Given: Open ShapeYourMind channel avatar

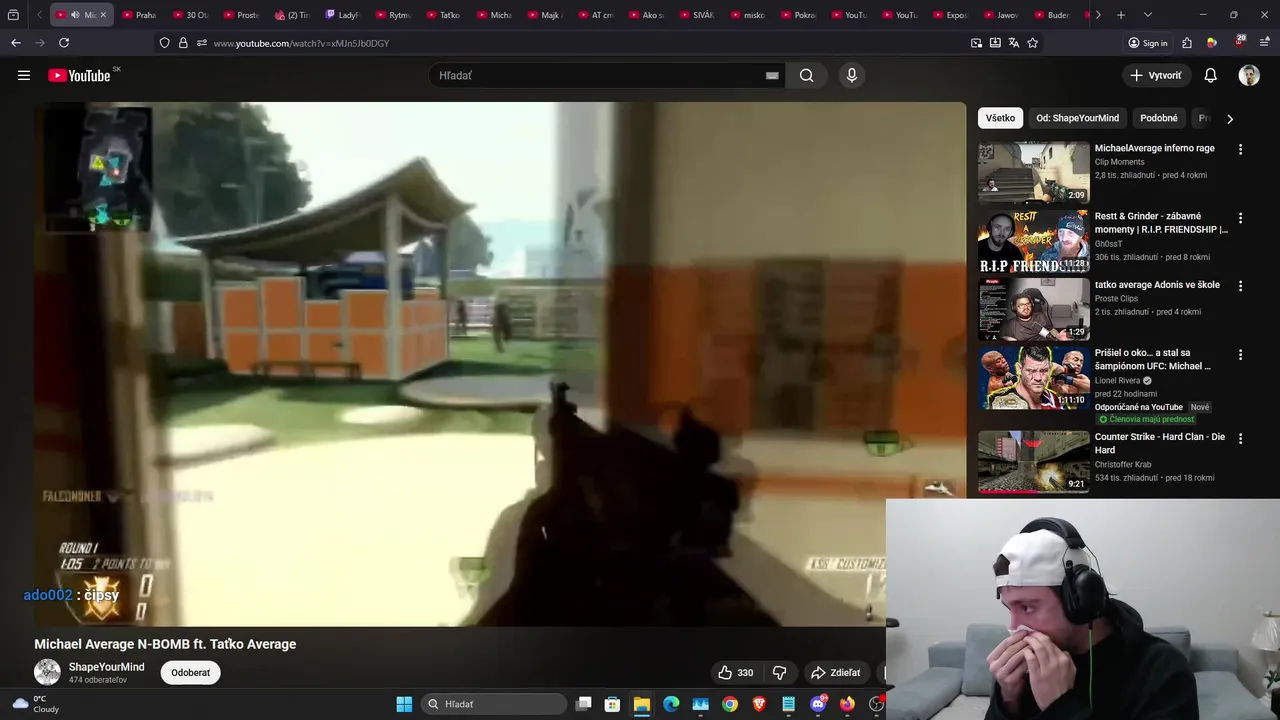Looking at the screenshot, I should pyautogui.click(x=47, y=672).
